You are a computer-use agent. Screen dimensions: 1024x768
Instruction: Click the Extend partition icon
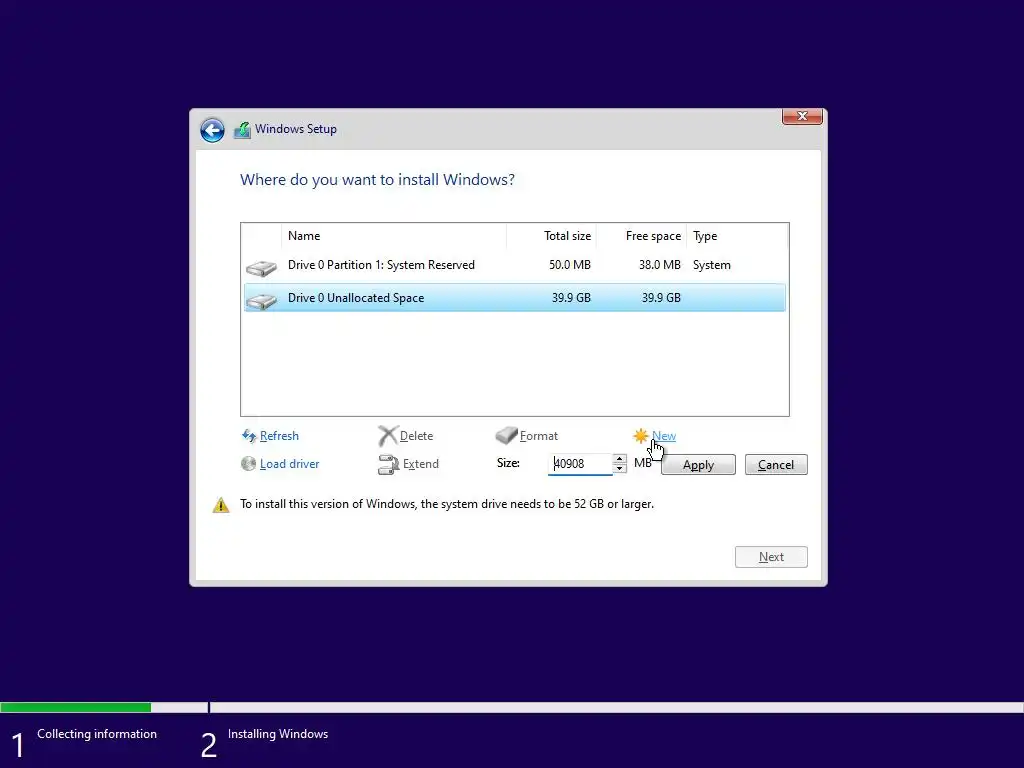pos(389,464)
